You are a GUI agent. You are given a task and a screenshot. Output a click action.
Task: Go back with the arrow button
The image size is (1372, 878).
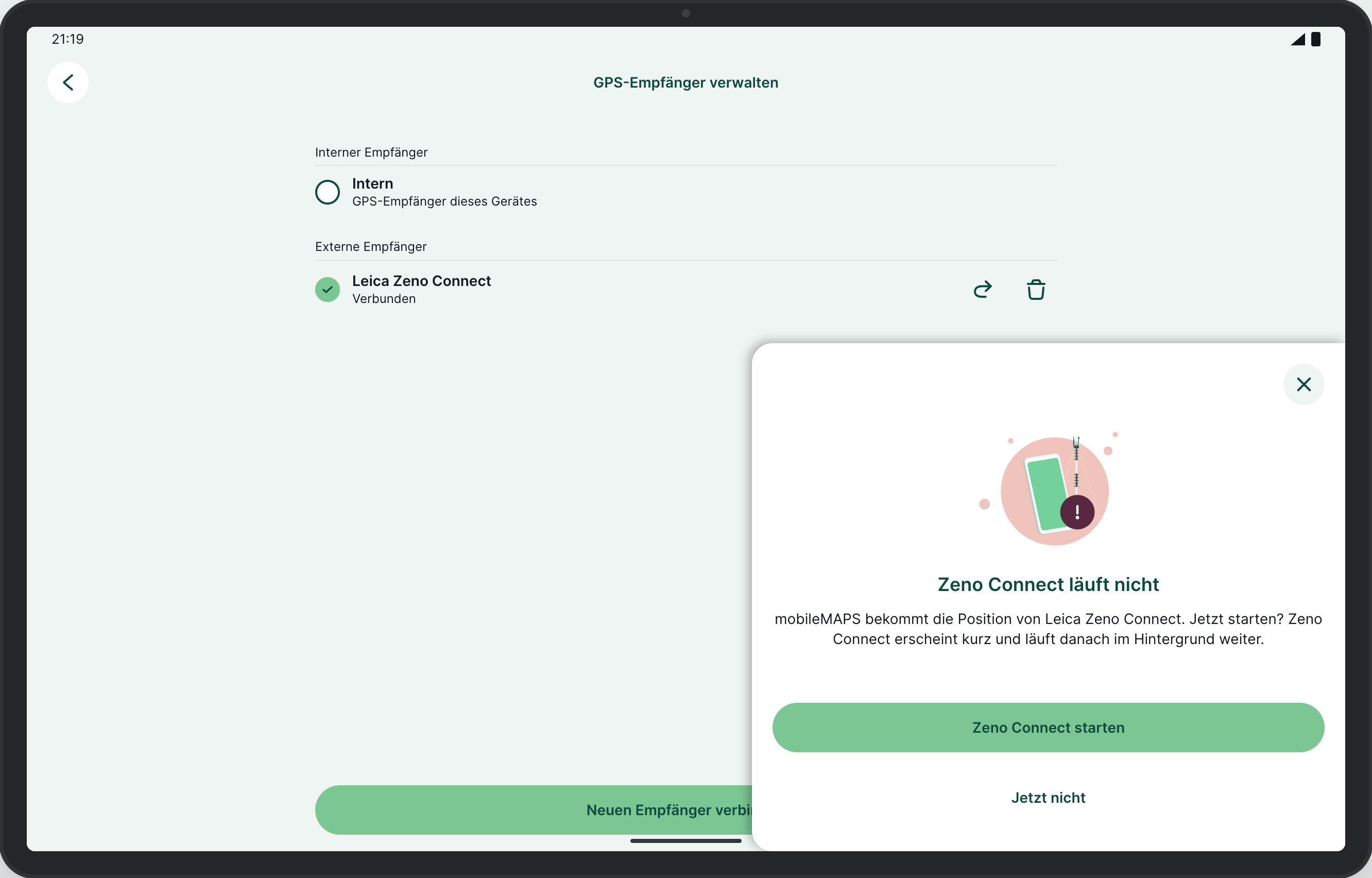click(68, 82)
